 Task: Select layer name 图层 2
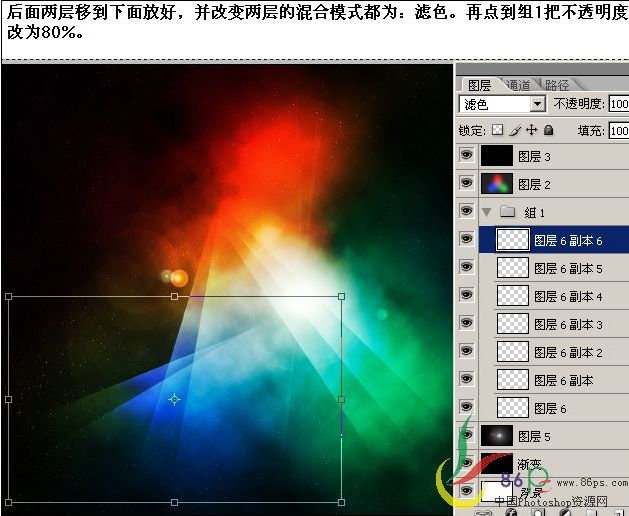click(534, 185)
